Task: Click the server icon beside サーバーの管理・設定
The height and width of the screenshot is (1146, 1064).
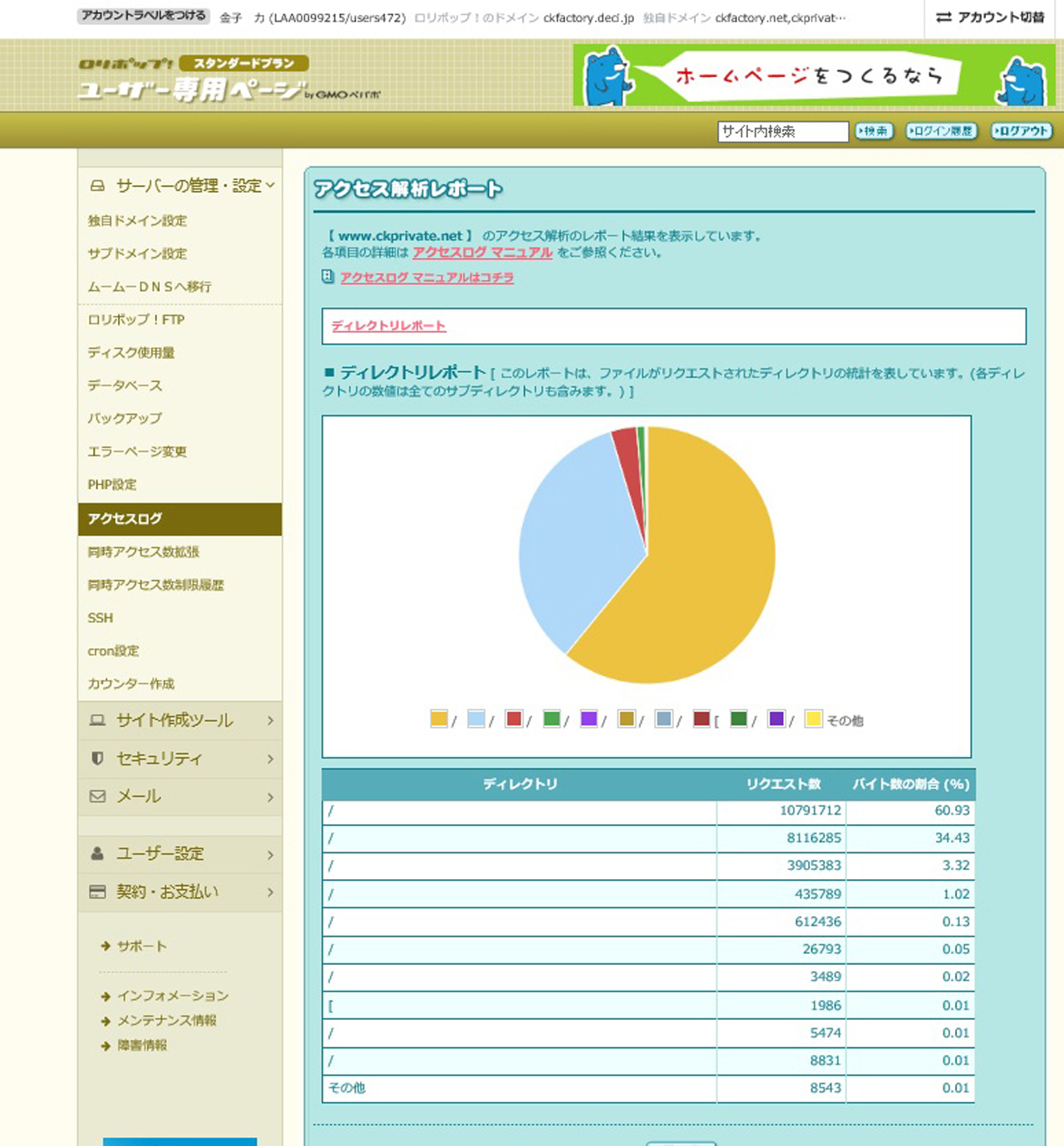Action: [97, 186]
